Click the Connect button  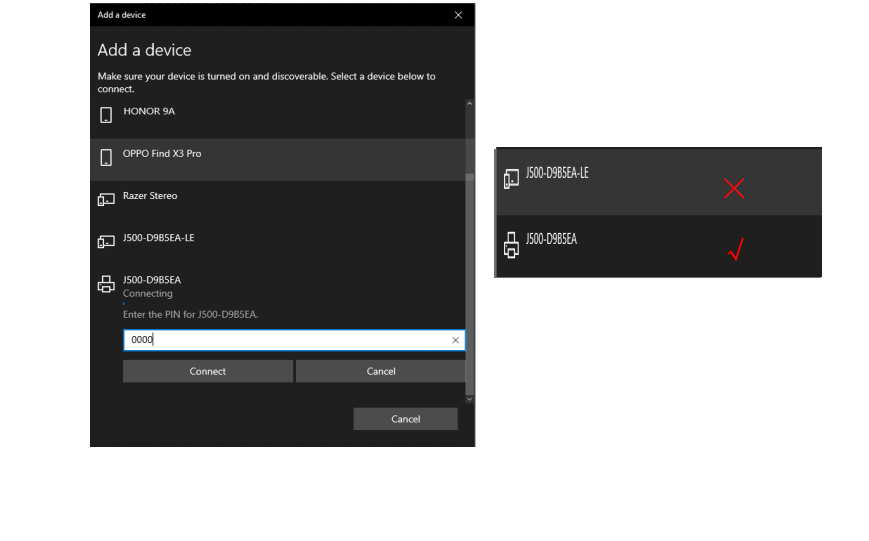coord(208,371)
